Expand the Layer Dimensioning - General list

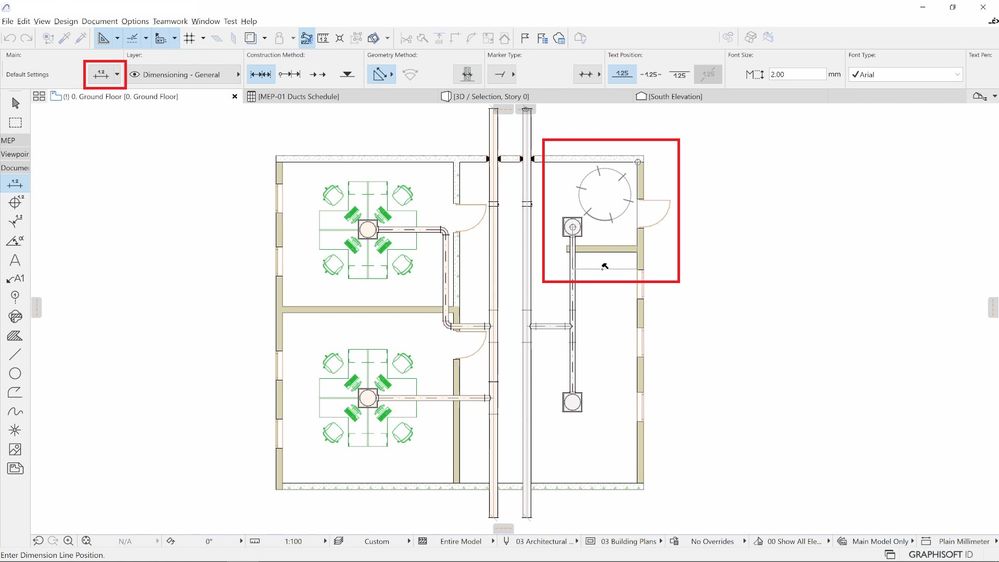coord(238,75)
